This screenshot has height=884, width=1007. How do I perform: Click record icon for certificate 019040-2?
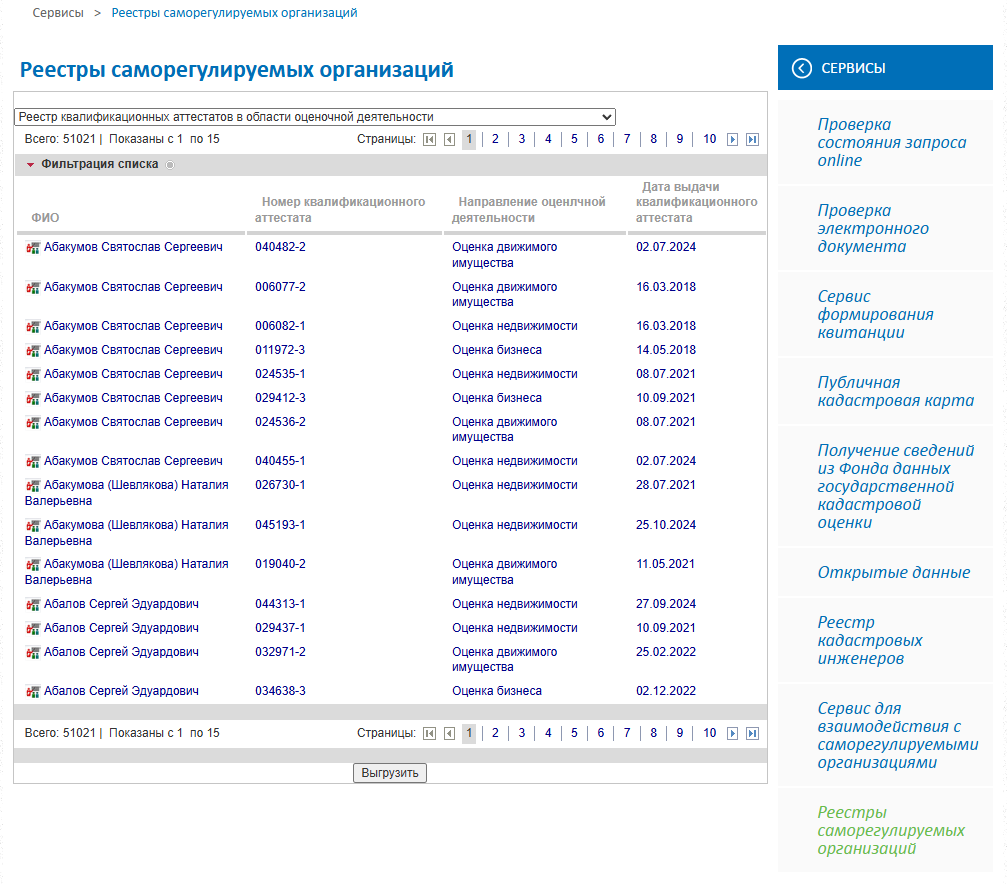point(33,565)
